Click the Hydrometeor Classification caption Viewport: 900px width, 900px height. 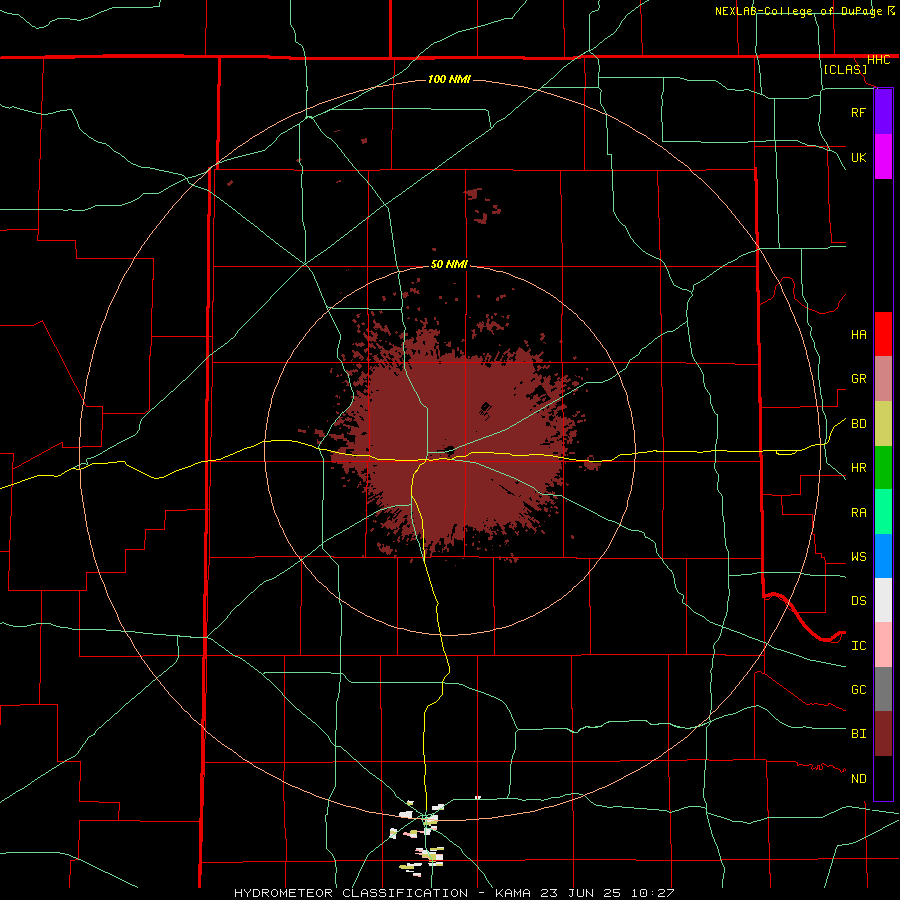pyautogui.click(x=454, y=893)
